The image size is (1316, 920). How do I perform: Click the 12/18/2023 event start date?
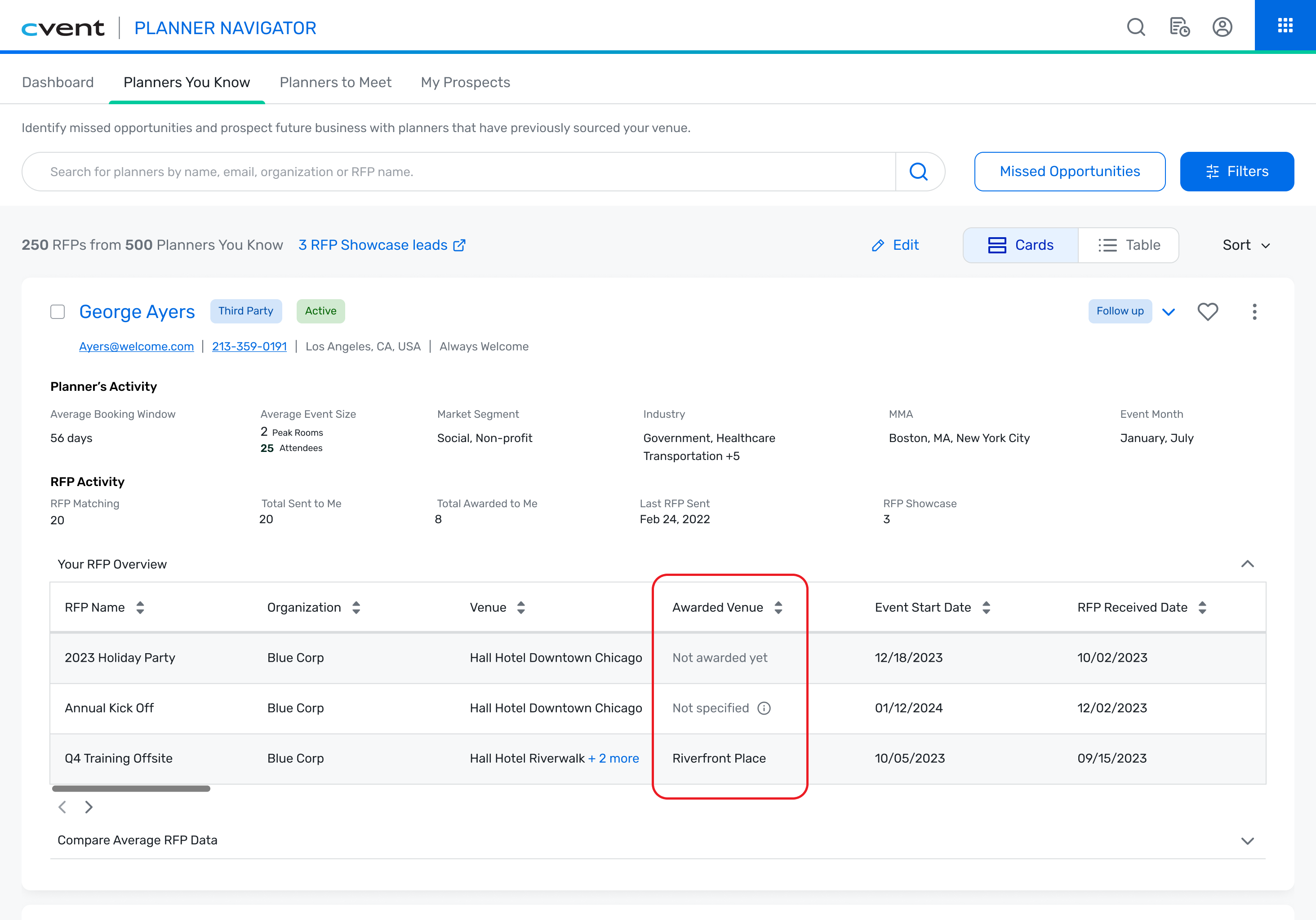908,658
